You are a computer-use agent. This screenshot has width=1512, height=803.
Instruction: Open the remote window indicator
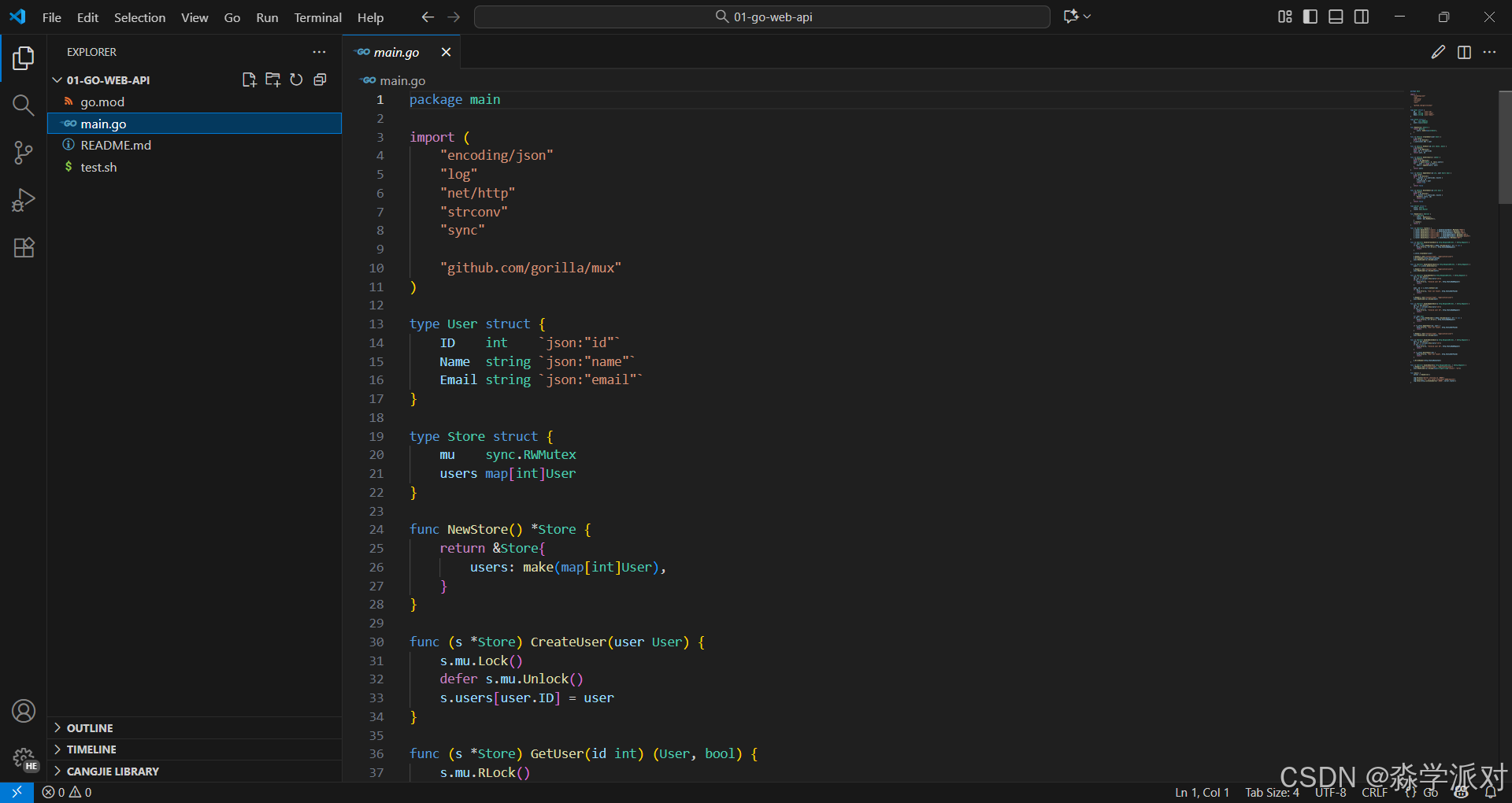17,792
